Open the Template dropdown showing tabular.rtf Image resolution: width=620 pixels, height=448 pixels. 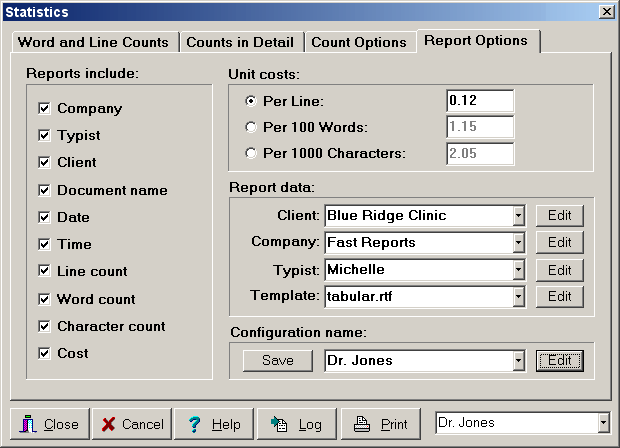(x=518, y=296)
